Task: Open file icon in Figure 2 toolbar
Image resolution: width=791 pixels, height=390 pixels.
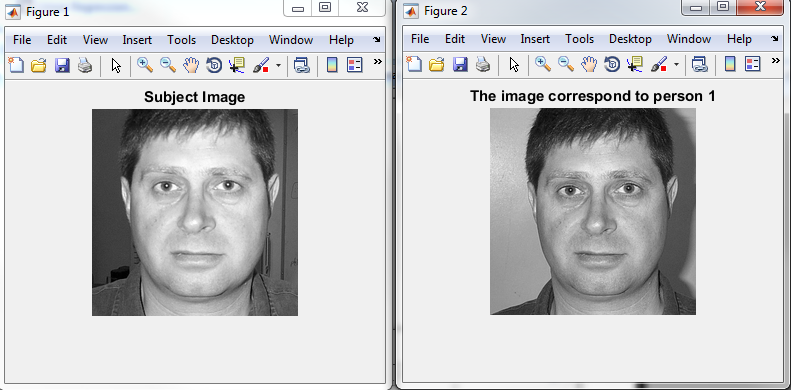Action: click(x=436, y=64)
